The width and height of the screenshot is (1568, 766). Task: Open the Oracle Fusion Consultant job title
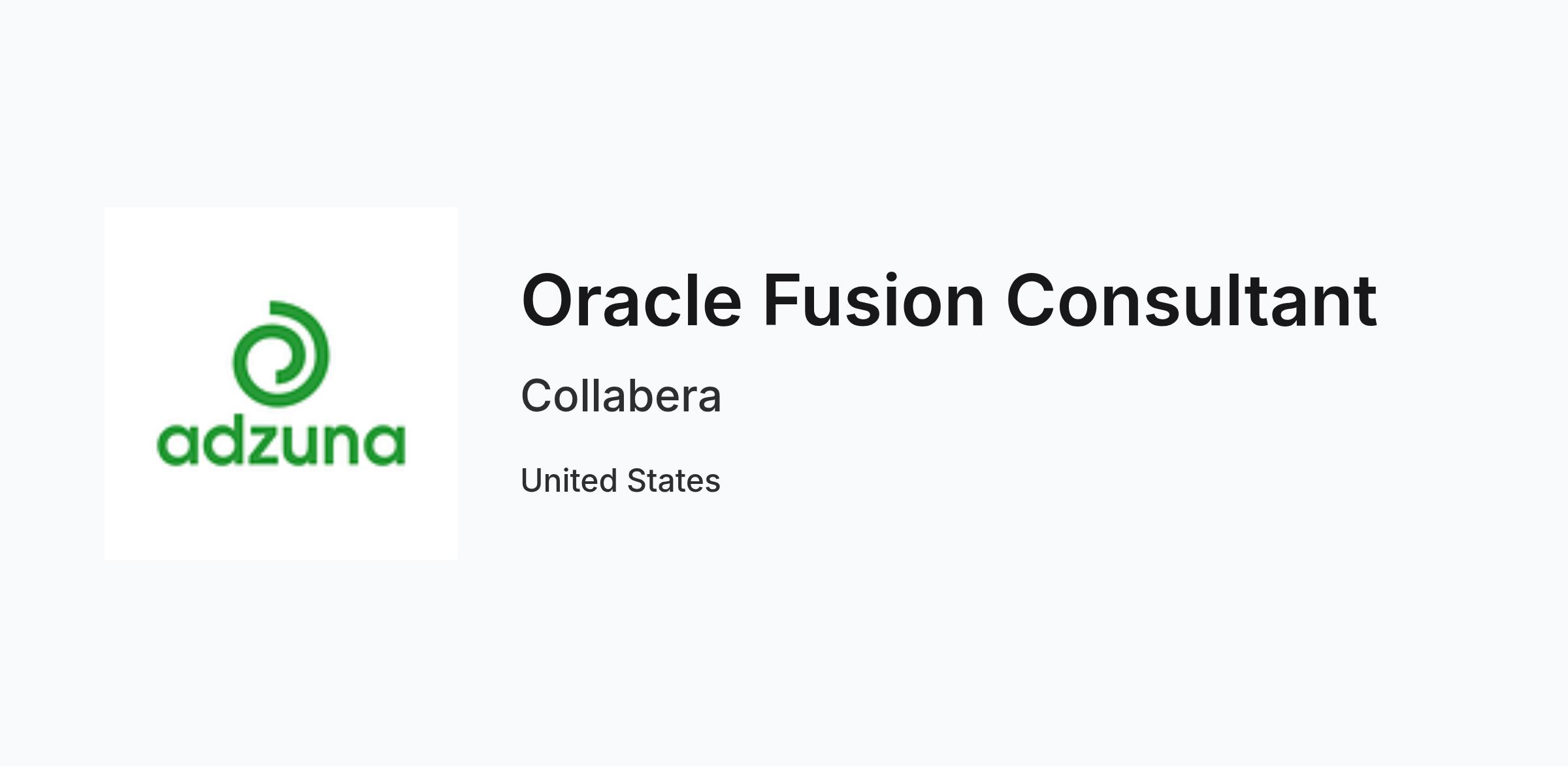[x=949, y=300]
